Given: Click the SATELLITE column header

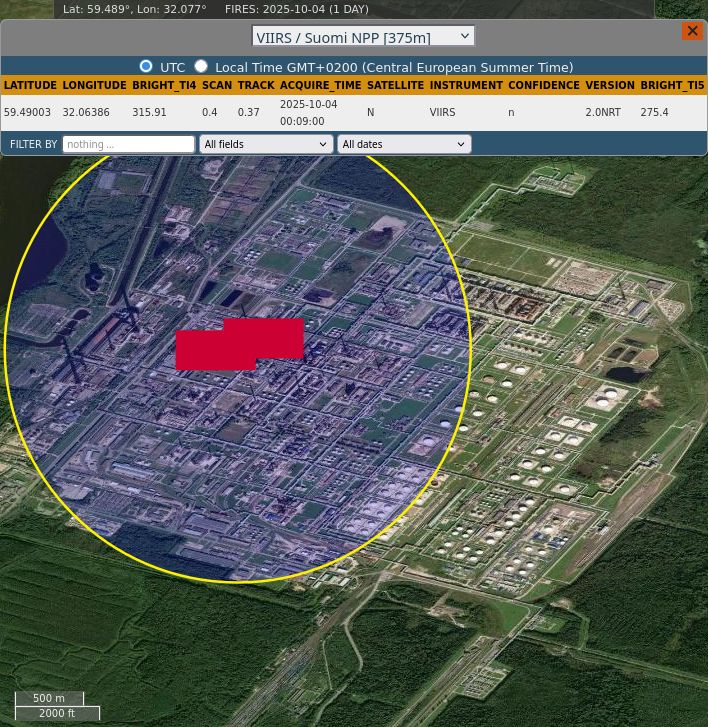Looking at the screenshot, I should tap(395, 85).
